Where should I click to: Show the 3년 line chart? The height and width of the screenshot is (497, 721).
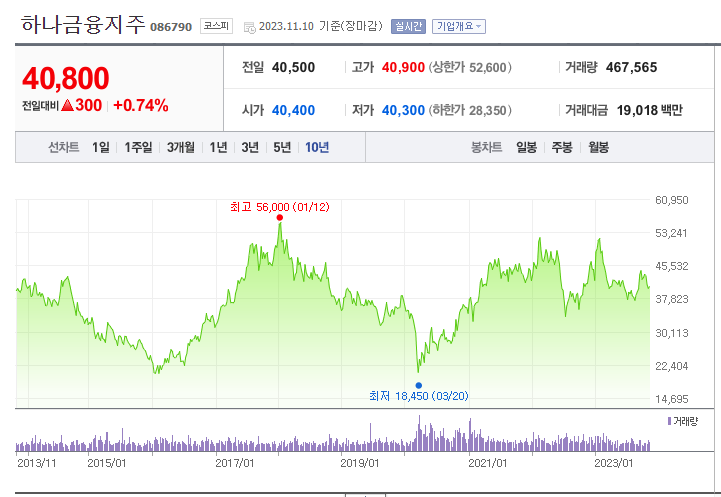[x=250, y=148]
